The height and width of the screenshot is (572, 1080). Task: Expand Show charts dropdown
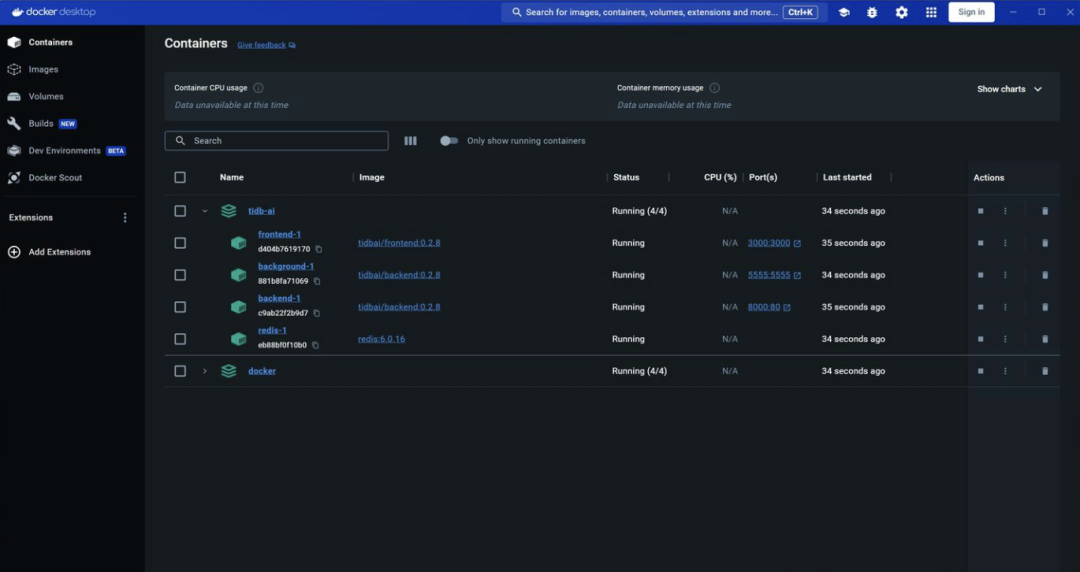1009,89
